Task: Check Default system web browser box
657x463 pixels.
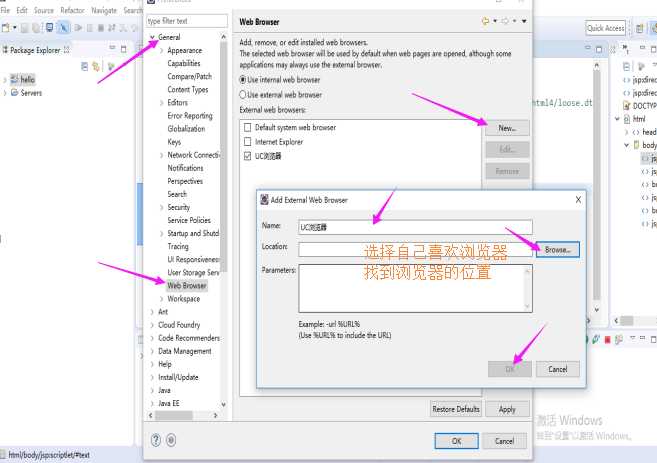Action: click(x=248, y=127)
